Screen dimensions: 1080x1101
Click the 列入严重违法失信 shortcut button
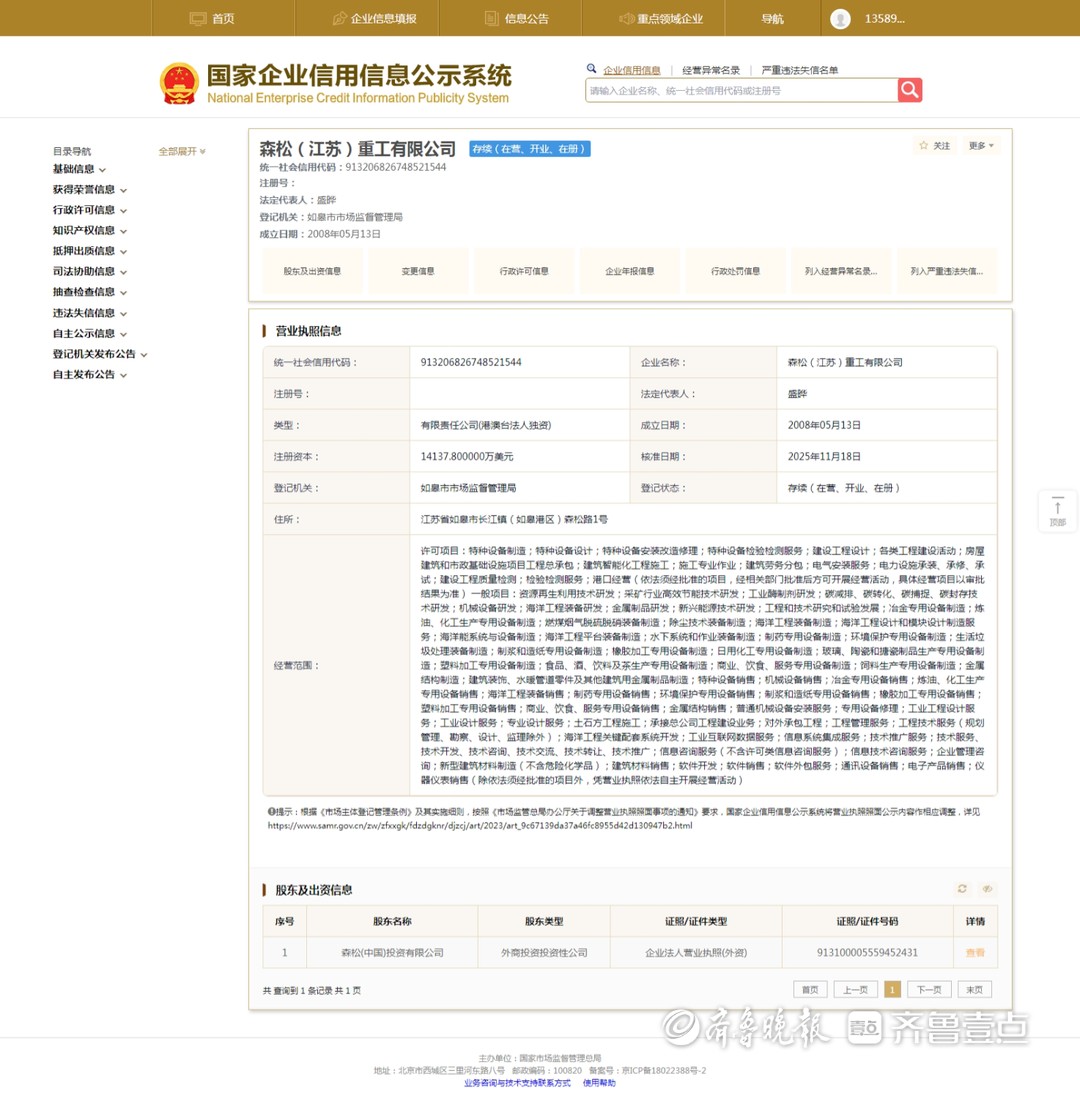tap(947, 271)
